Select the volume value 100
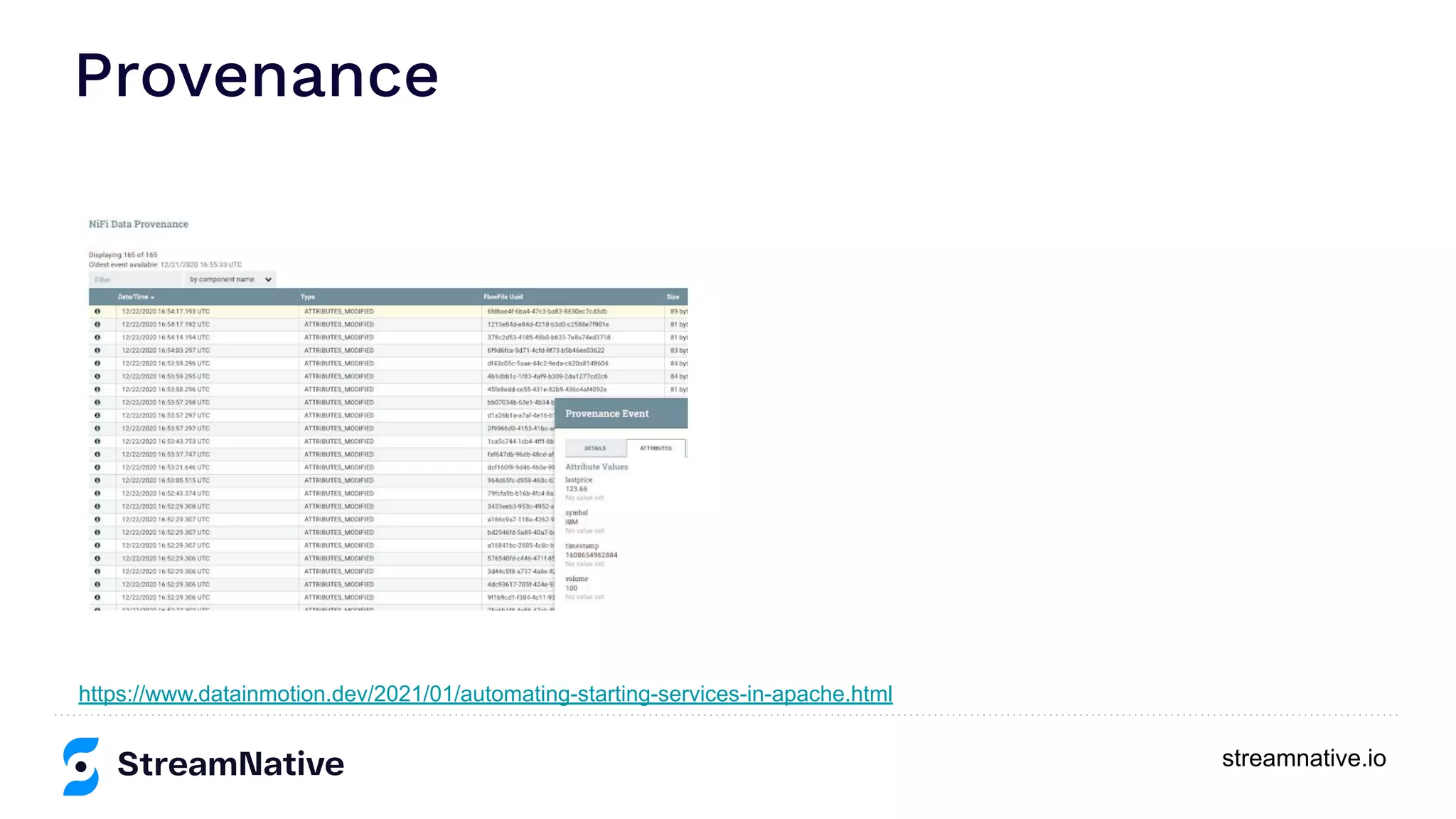This screenshot has width=1456, height=819. [572, 588]
